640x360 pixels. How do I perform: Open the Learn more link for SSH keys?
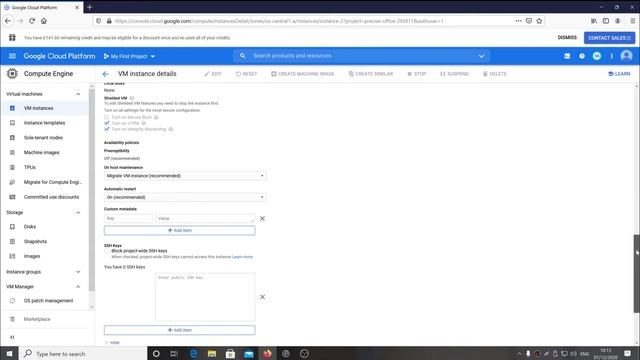(242, 257)
